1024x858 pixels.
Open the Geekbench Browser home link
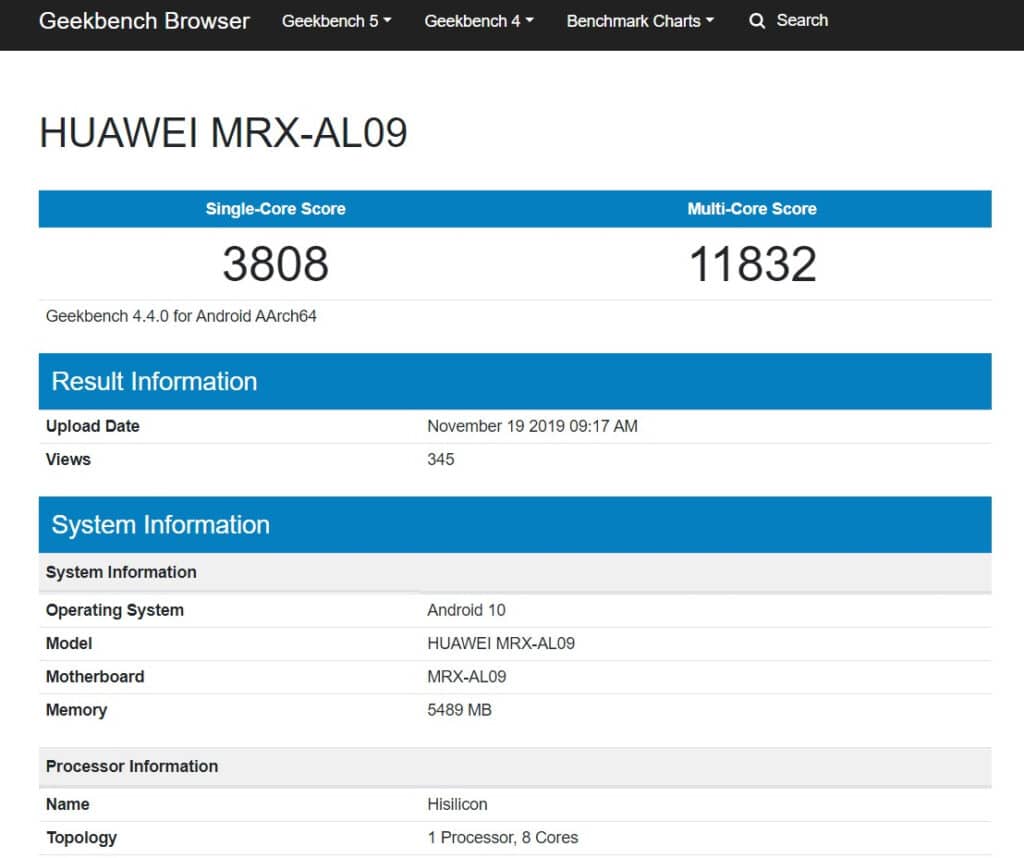144,21
